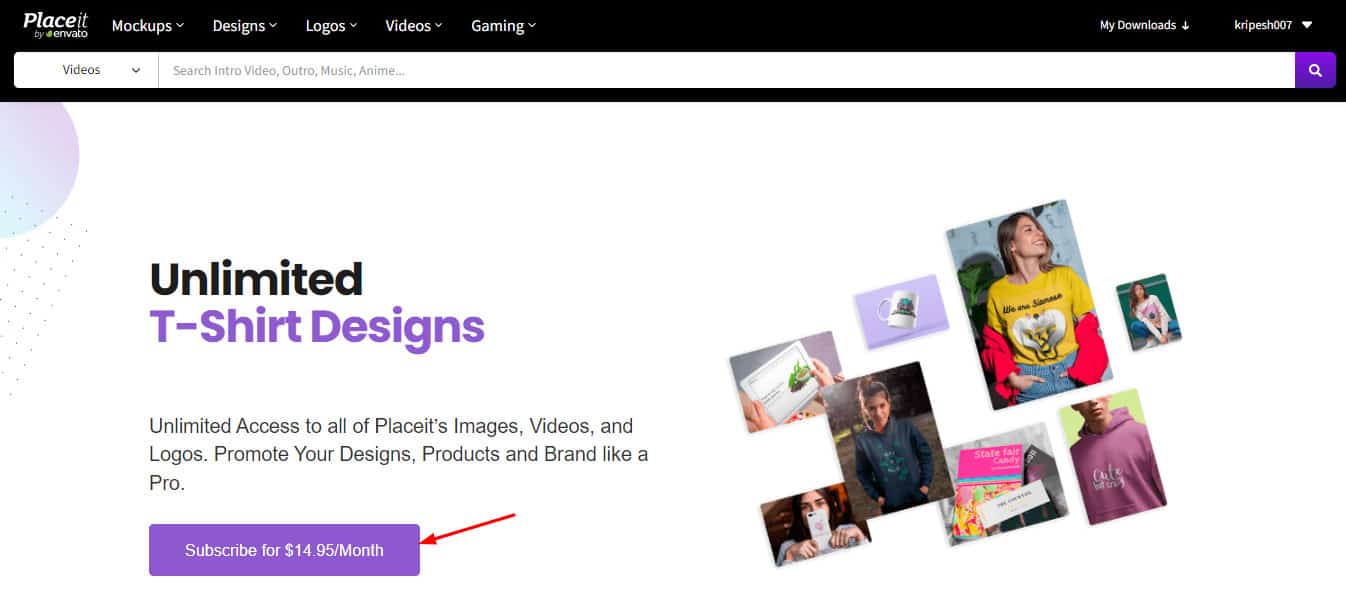Image resolution: width=1346 pixels, height=612 pixels.
Task: Focus the Search Intro Video text field
Action: (x=726, y=71)
